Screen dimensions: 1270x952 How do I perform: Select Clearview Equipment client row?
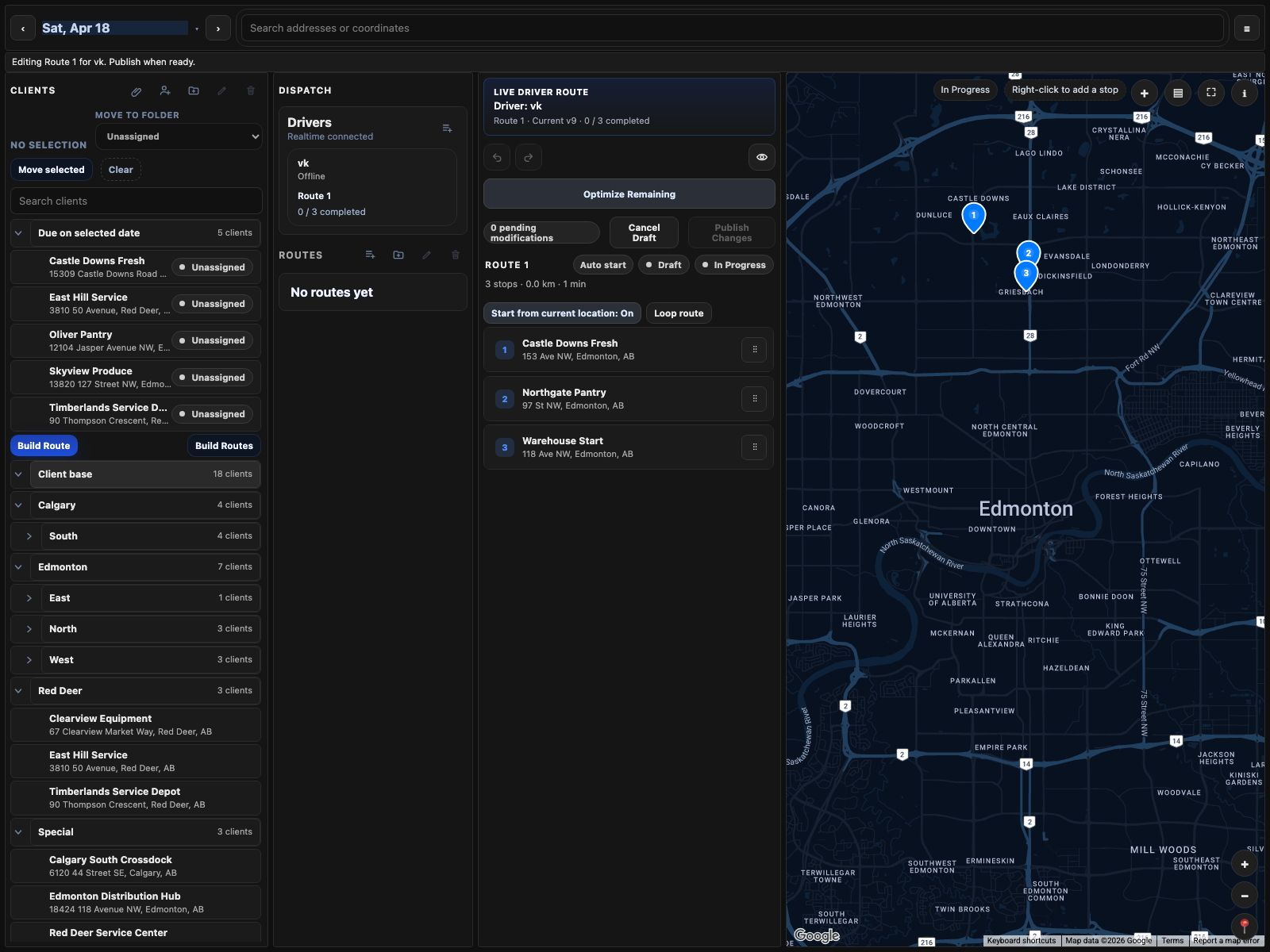(x=136, y=725)
